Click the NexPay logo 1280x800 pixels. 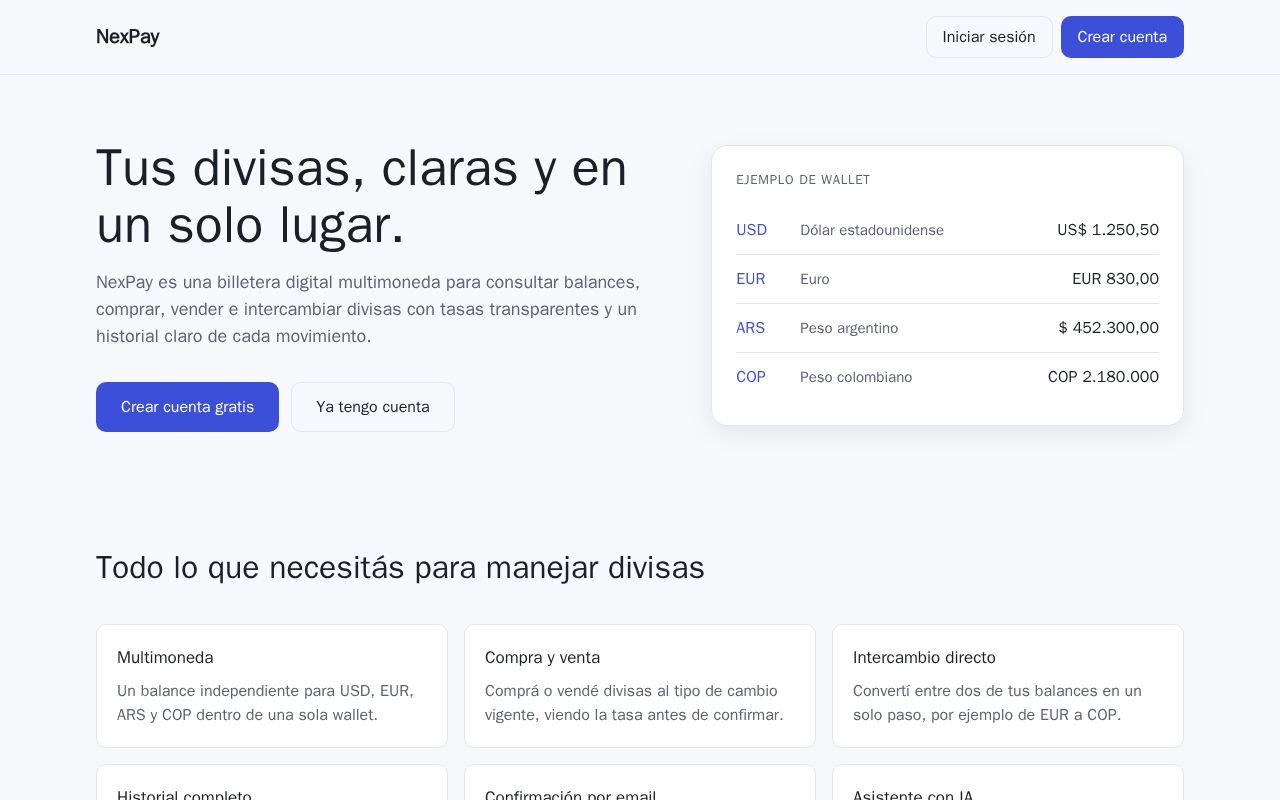[x=127, y=37]
